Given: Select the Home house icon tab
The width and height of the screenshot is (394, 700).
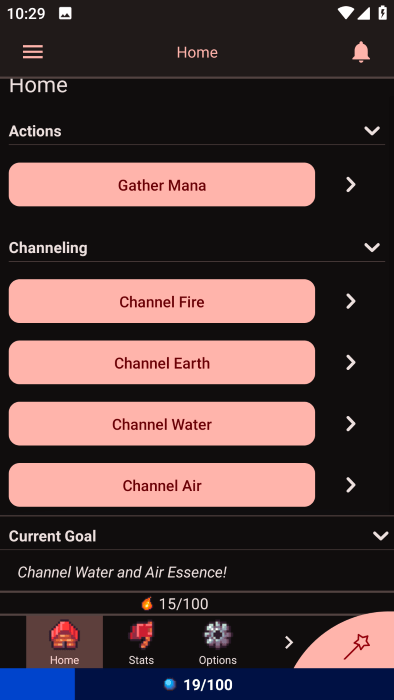Looking at the screenshot, I should (64, 642).
